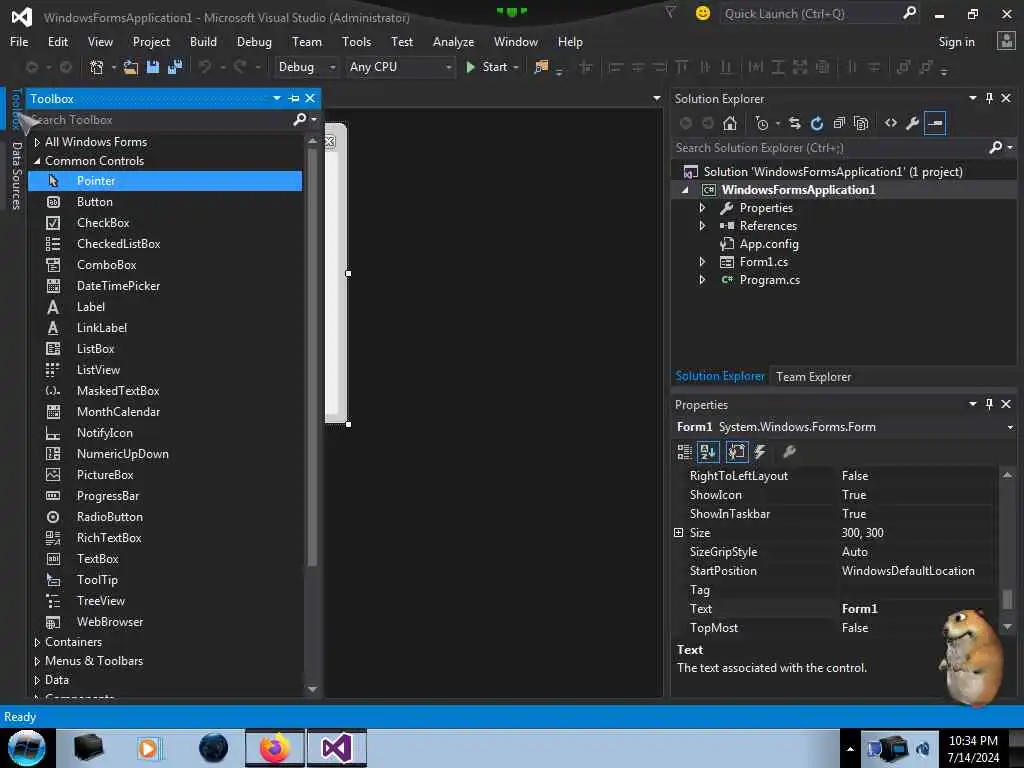Click the Properties grid scrollbar thumb
The width and height of the screenshot is (1024, 768).
tap(1007, 599)
